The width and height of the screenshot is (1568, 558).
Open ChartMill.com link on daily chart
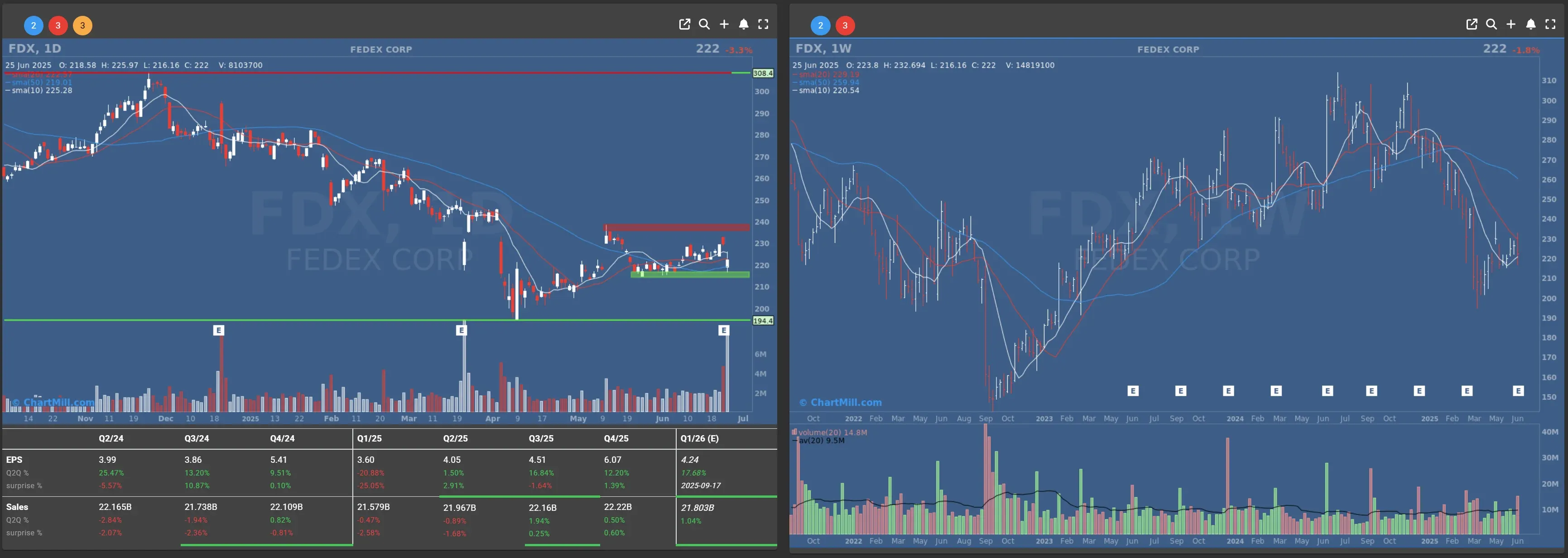53,403
